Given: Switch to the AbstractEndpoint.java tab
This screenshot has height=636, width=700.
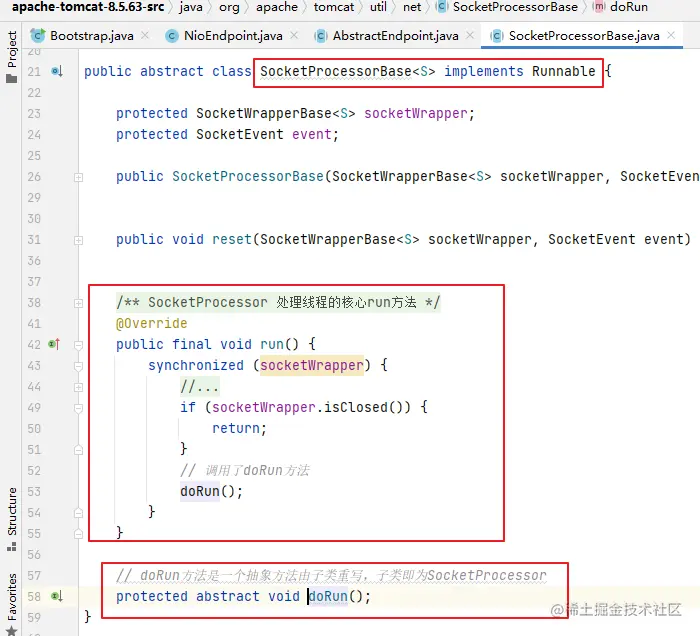Looking at the screenshot, I should click(x=396, y=36).
